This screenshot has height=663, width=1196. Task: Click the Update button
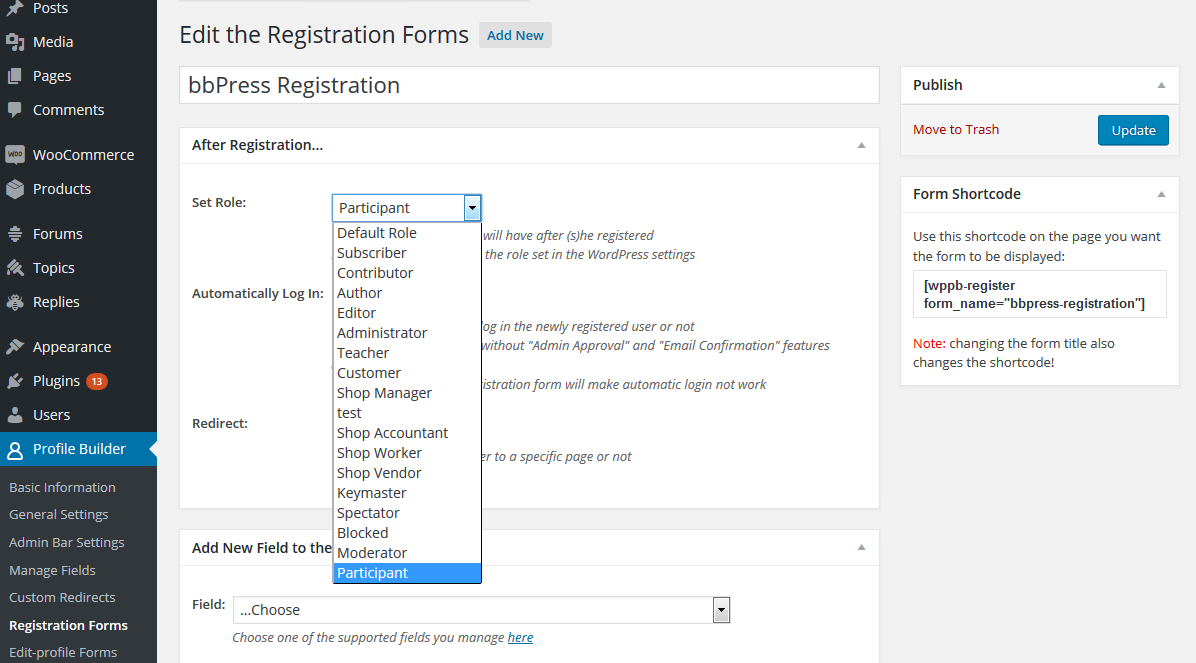(1133, 130)
